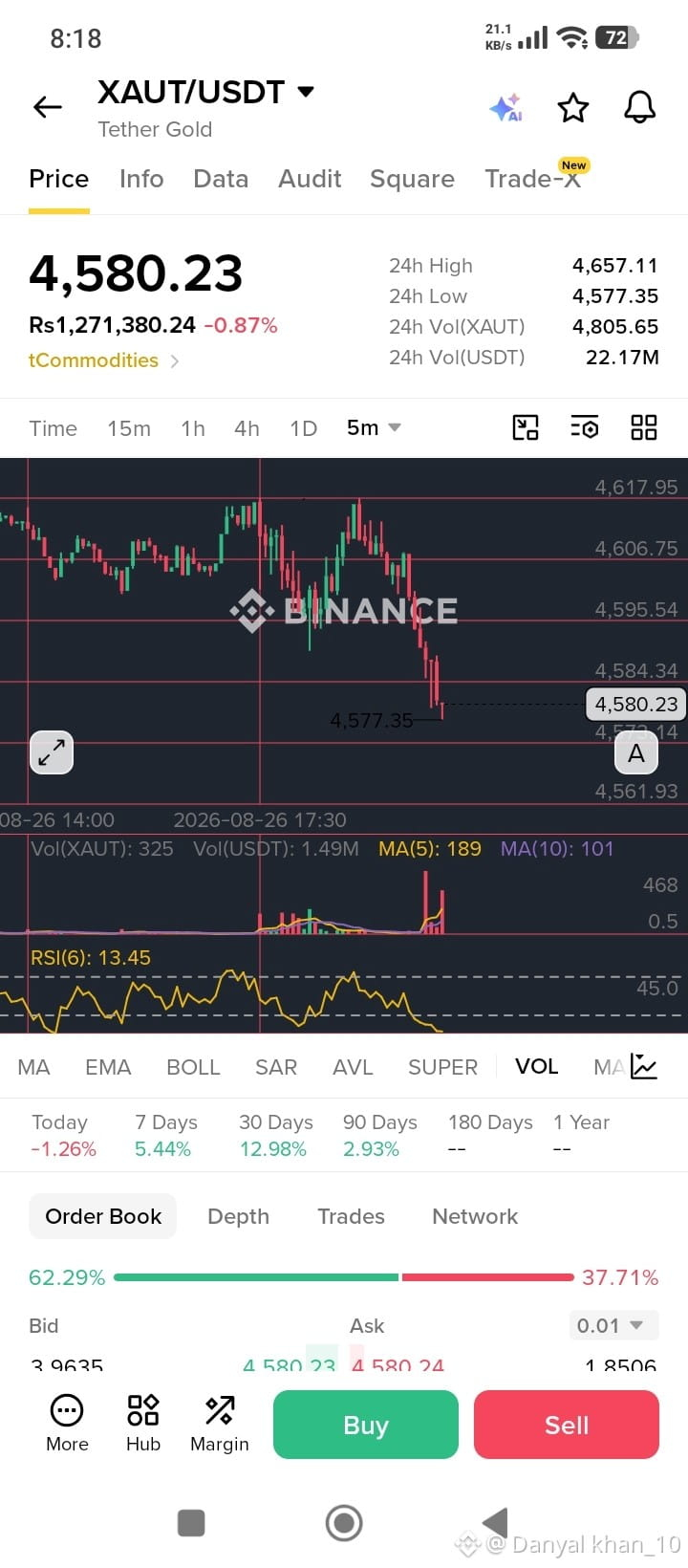Screen dimensions: 688x1568
Task: Tap the 37.71% ask percentage
Action: click(x=620, y=1277)
